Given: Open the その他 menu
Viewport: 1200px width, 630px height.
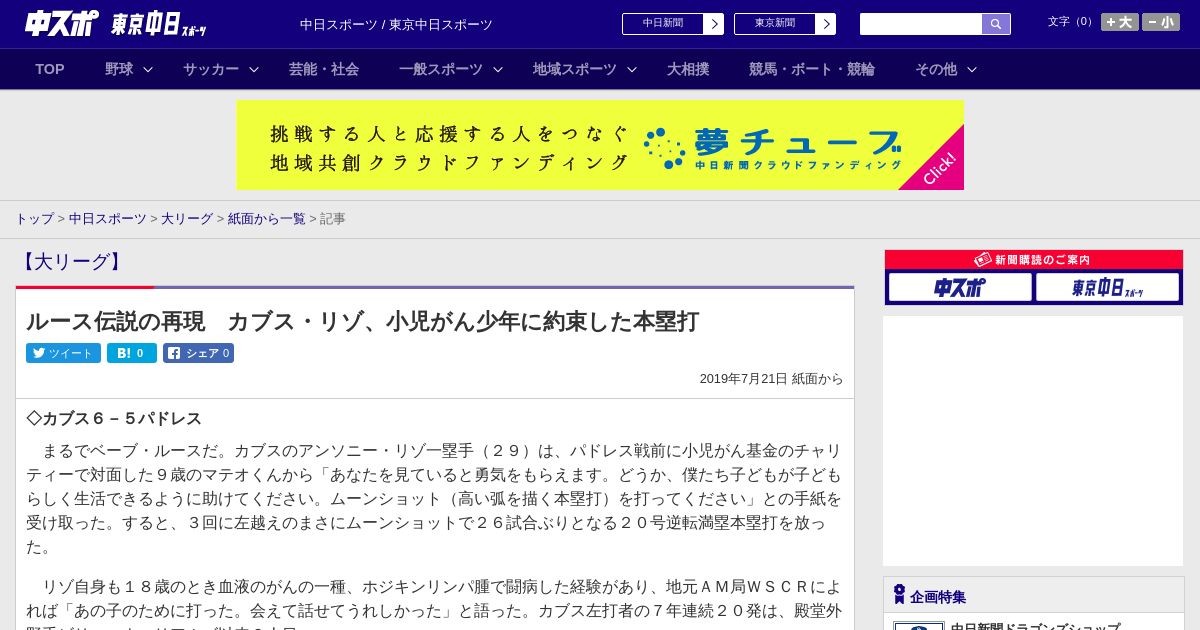Looking at the screenshot, I should tap(936, 69).
